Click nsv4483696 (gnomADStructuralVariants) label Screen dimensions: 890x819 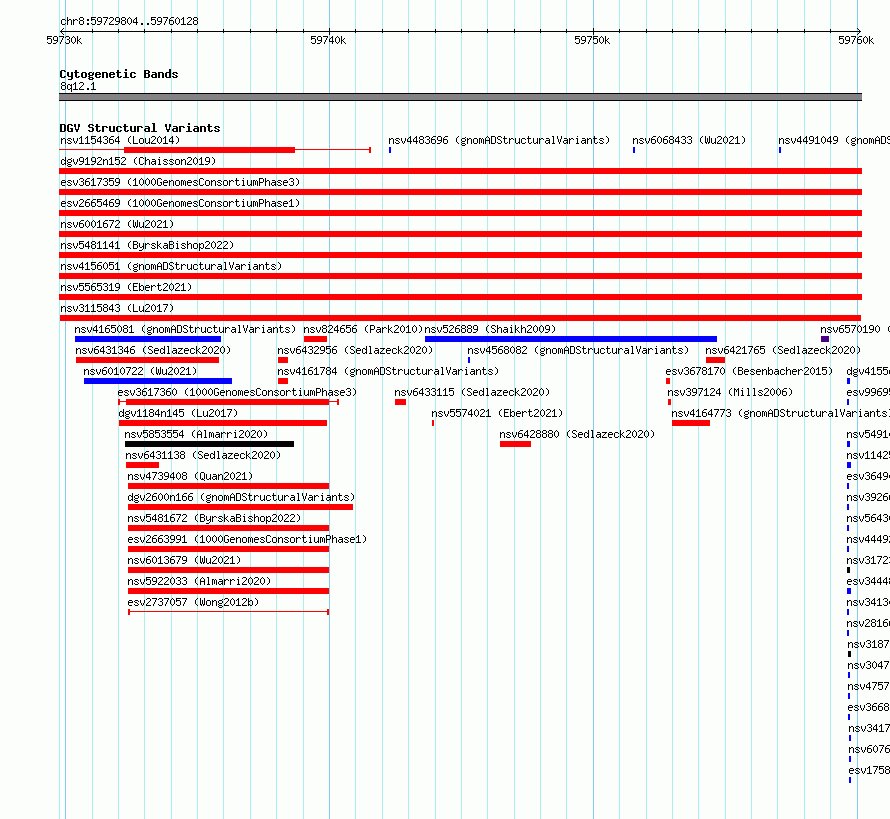coord(499,140)
